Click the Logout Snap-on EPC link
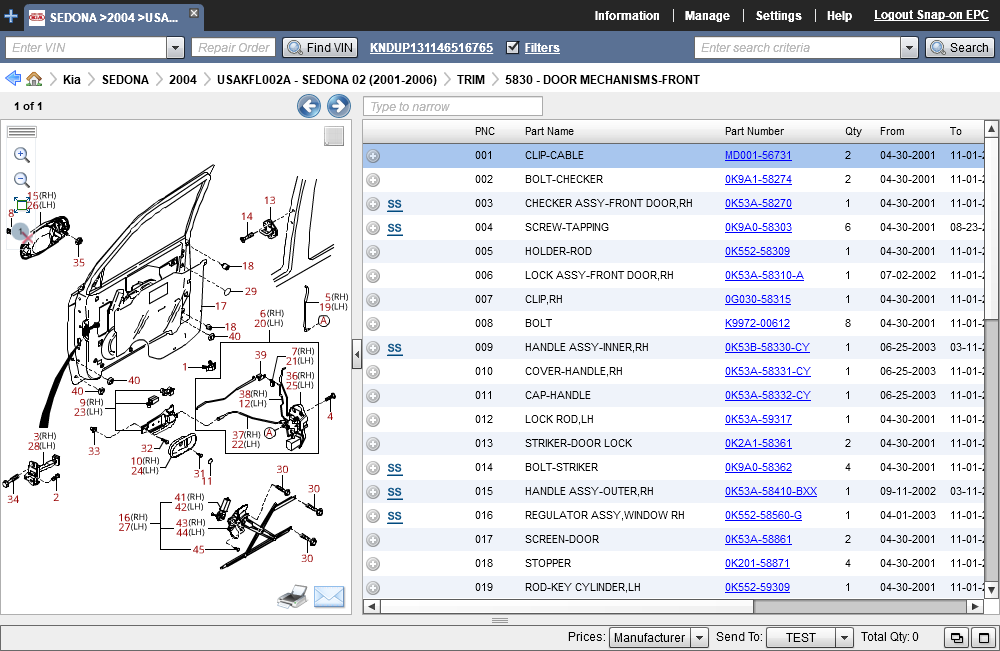Screen dimensions: 1000x651 click(931, 15)
